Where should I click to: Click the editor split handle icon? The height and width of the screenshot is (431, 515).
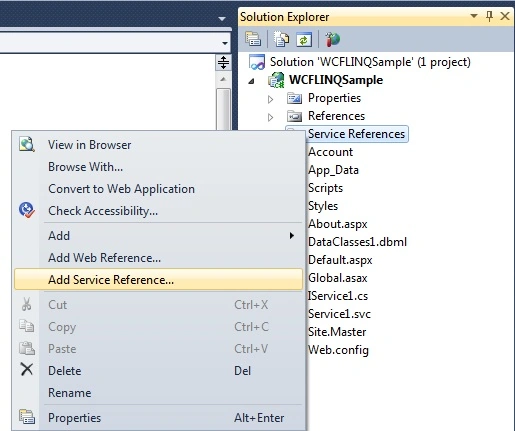(223, 62)
